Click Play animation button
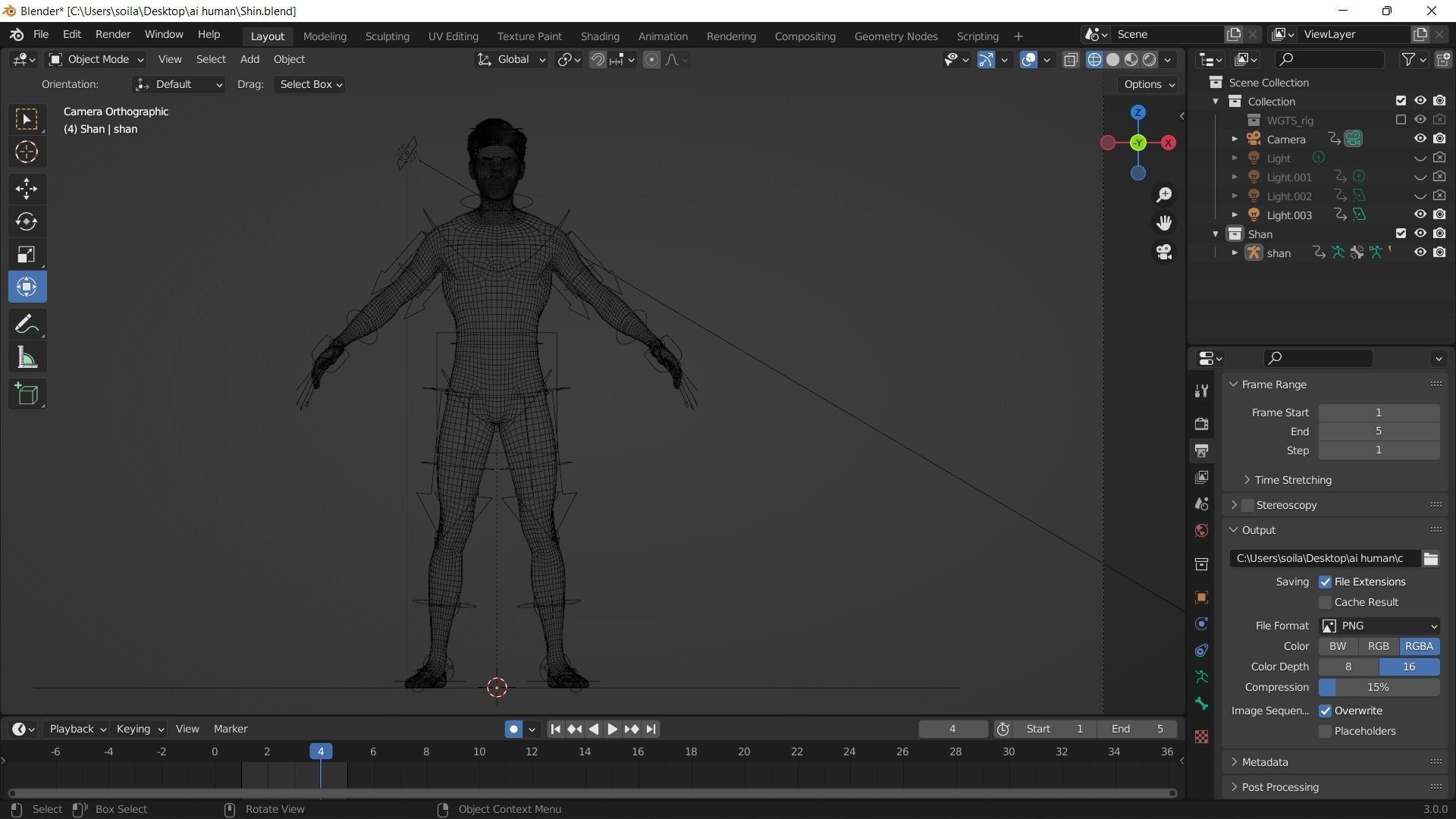Viewport: 1456px width, 819px height. point(612,729)
